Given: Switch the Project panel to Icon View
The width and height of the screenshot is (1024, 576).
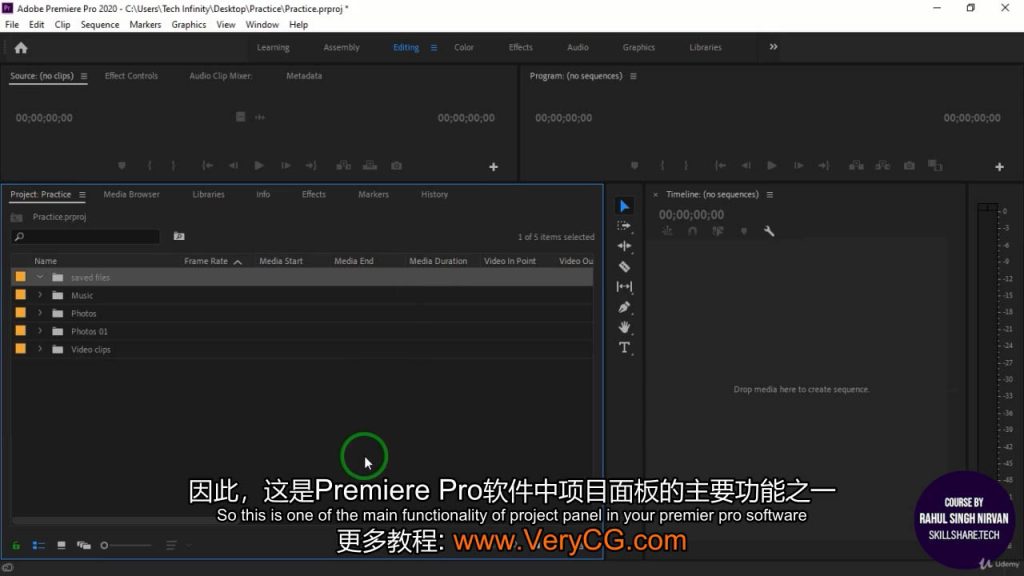Looking at the screenshot, I should click(x=61, y=545).
